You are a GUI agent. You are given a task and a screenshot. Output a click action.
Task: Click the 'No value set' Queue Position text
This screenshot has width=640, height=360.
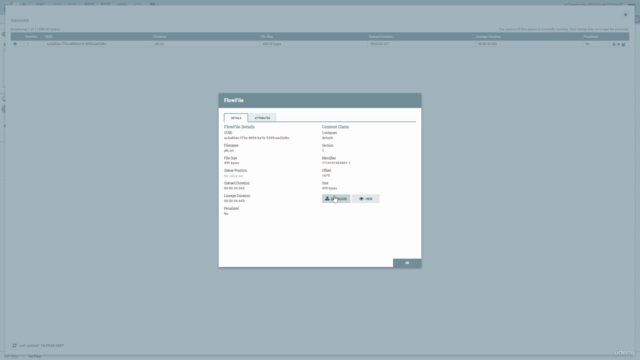point(233,176)
